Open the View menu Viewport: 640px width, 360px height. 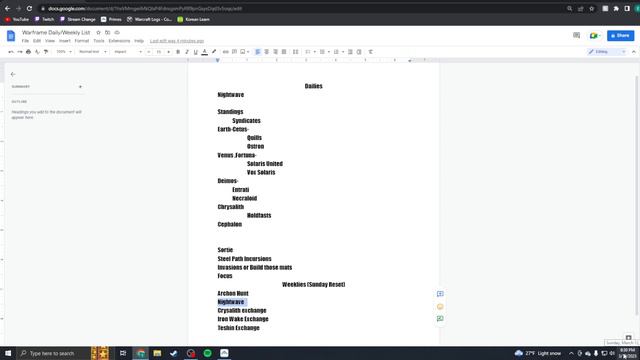[50, 41]
